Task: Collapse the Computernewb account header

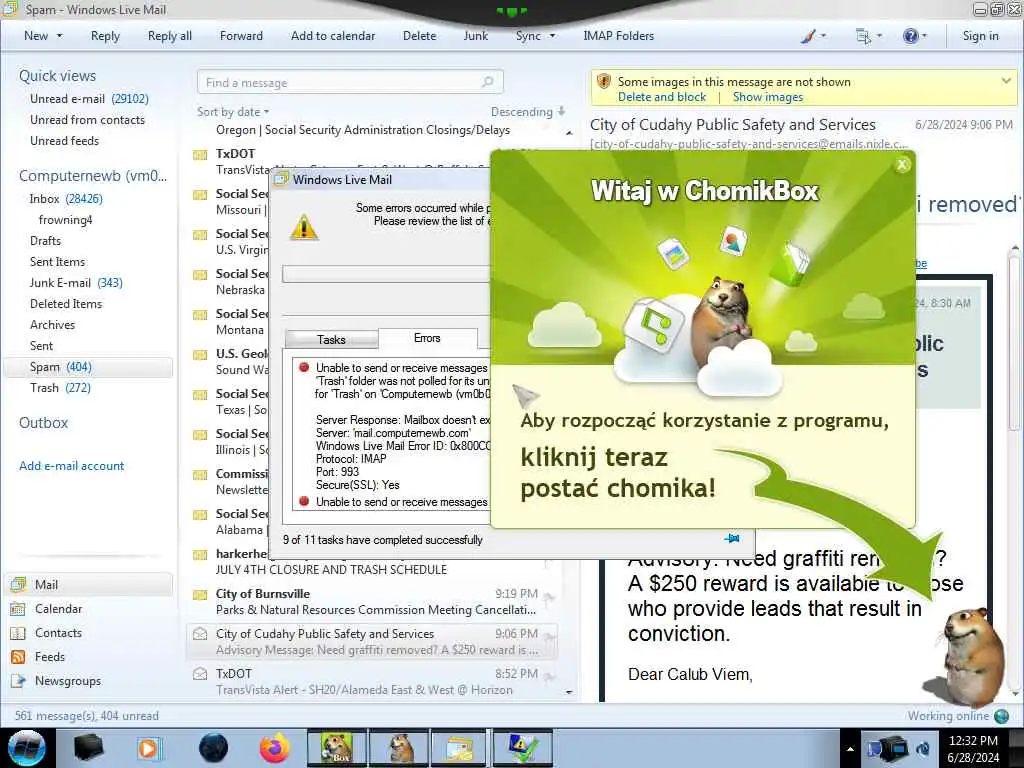Action: 93,176
